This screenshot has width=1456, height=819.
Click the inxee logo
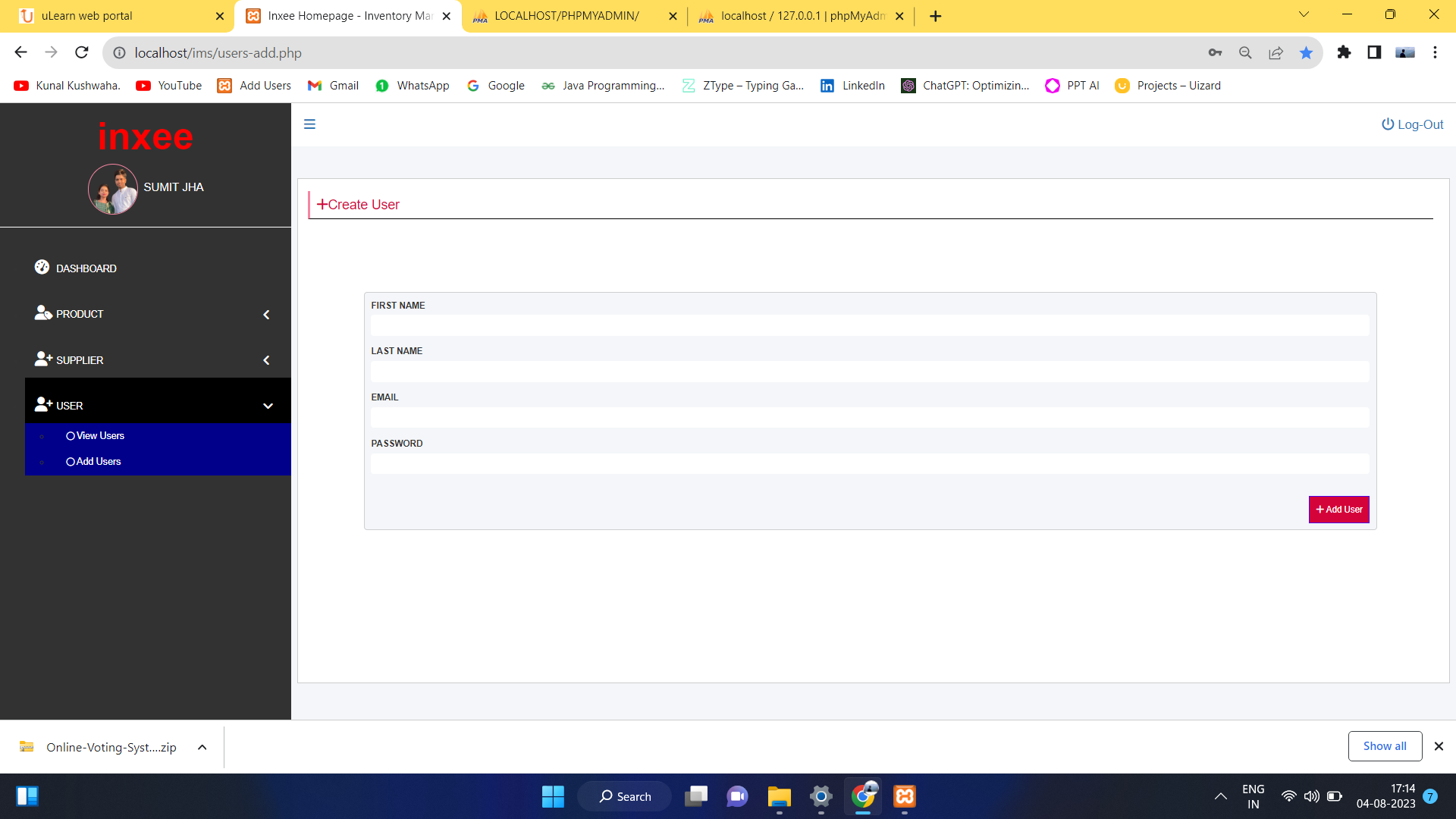[145, 136]
